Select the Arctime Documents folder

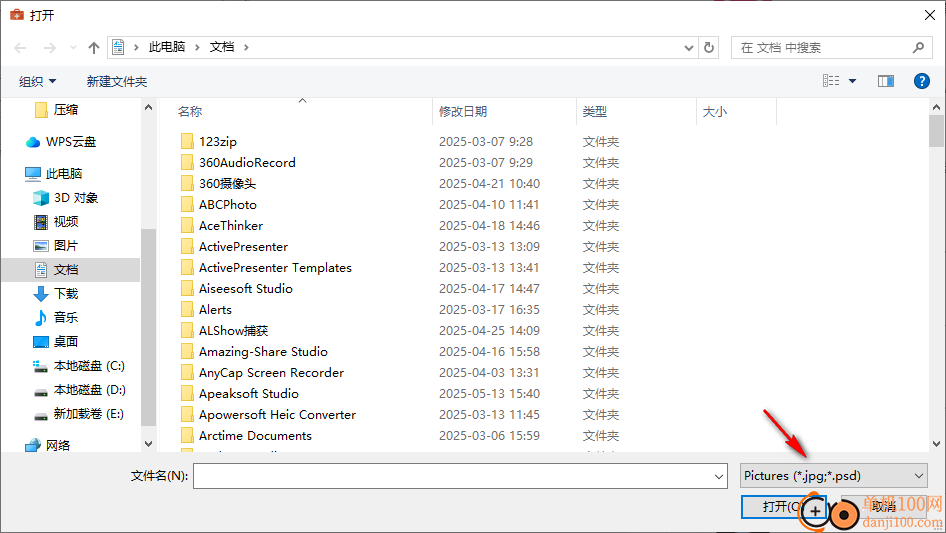pyautogui.click(x=255, y=436)
